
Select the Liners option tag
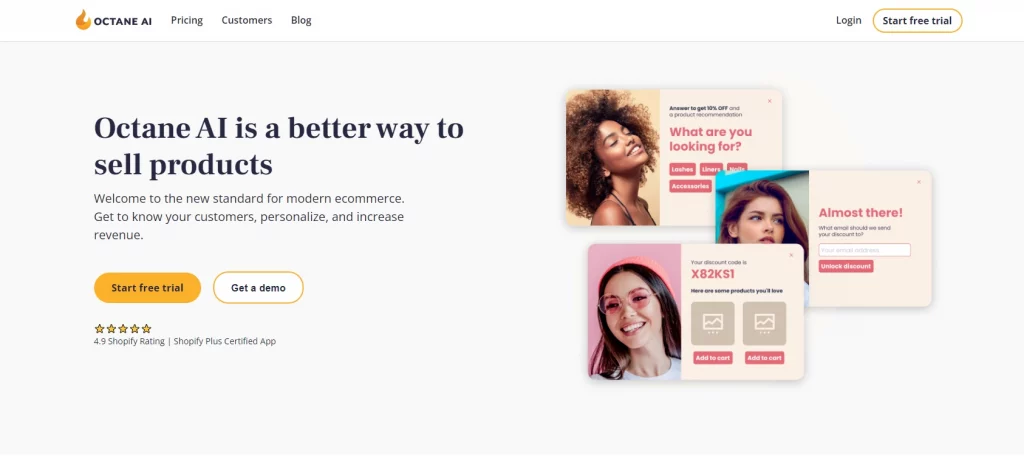pos(711,169)
